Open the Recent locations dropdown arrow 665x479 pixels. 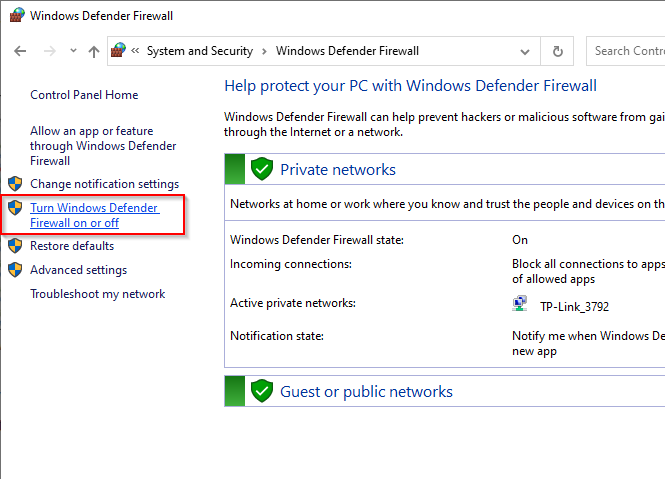[72, 51]
